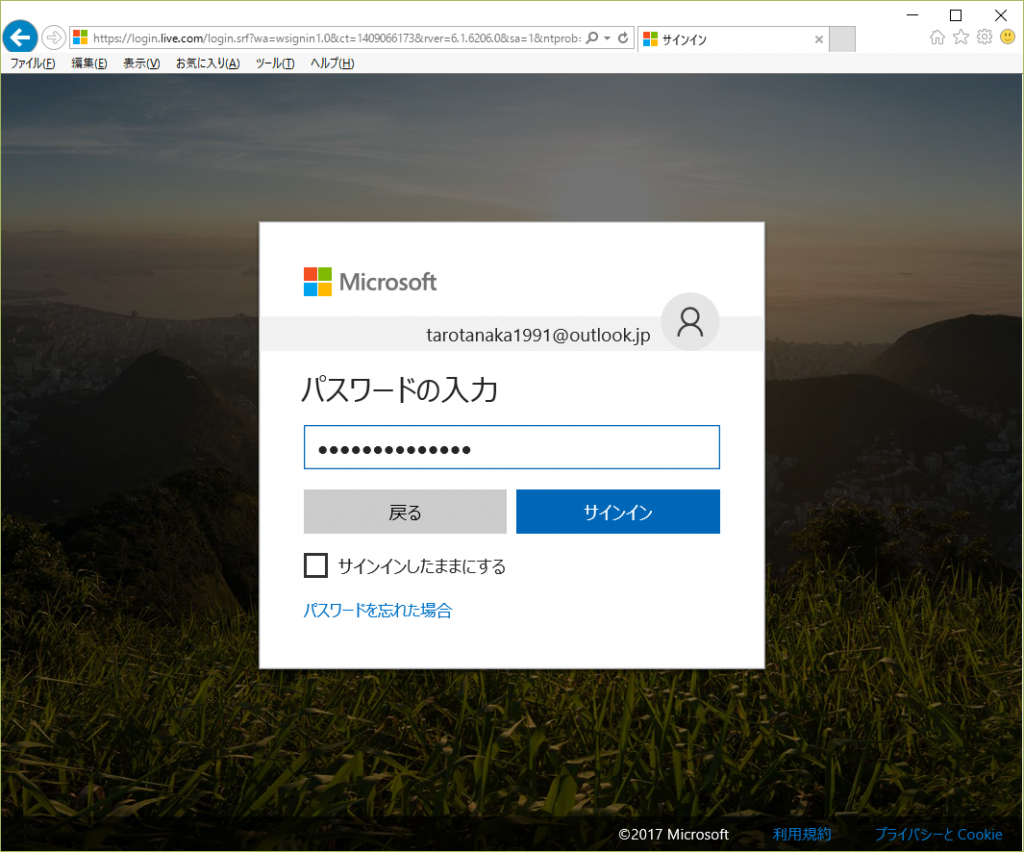Click the 戻る button
Screen dimensions: 1024x852
point(405,512)
